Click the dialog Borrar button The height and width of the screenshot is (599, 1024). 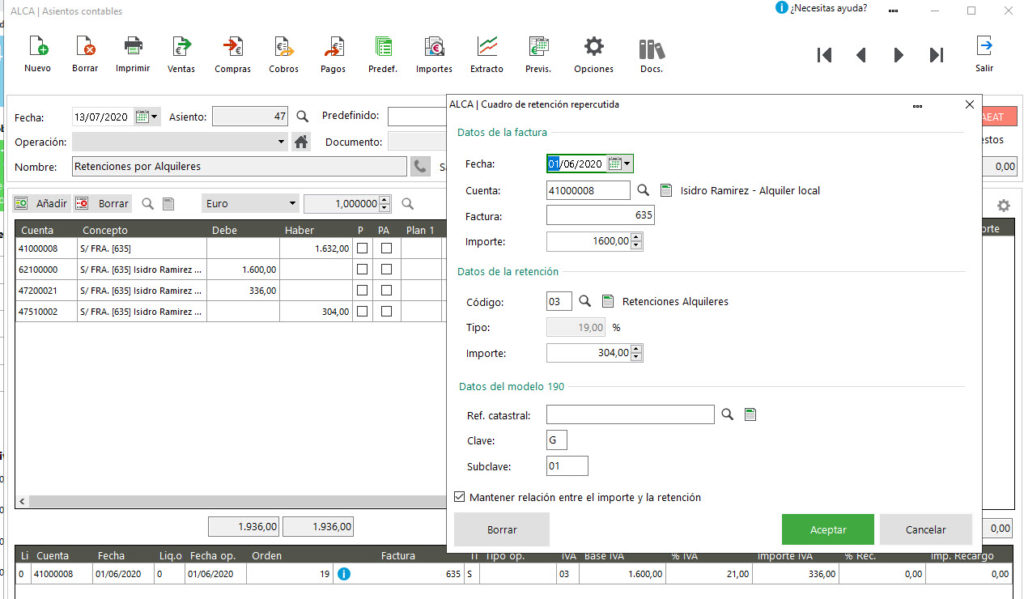click(502, 529)
